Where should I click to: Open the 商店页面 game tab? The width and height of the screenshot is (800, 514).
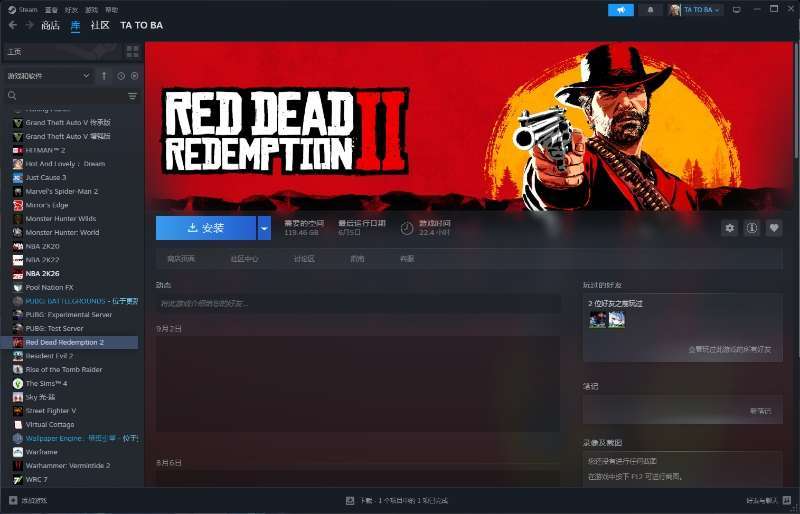tap(181, 259)
